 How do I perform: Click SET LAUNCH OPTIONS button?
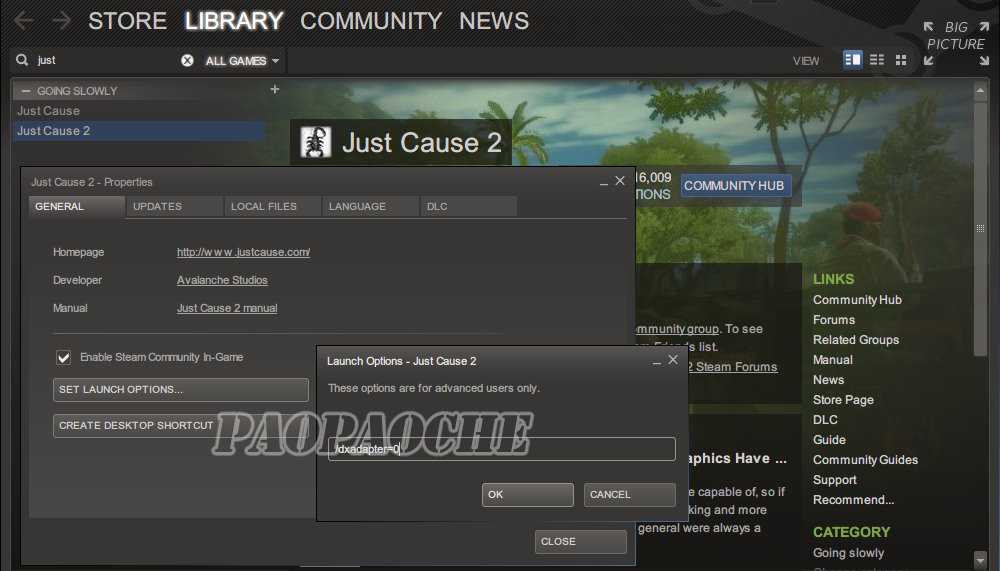click(180, 390)
